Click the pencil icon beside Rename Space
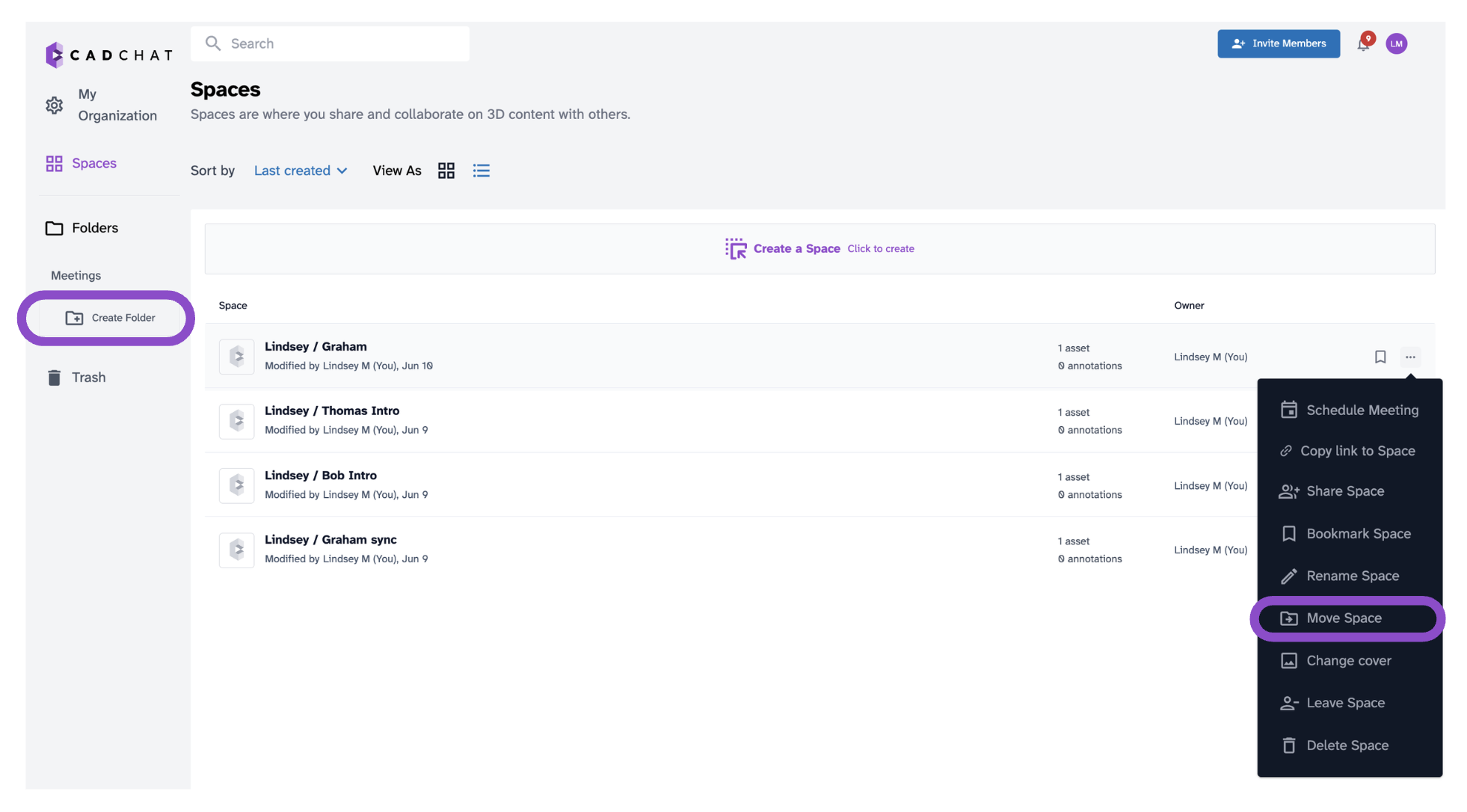This screenshot has height=812, width=1467. pos(1288,576)
